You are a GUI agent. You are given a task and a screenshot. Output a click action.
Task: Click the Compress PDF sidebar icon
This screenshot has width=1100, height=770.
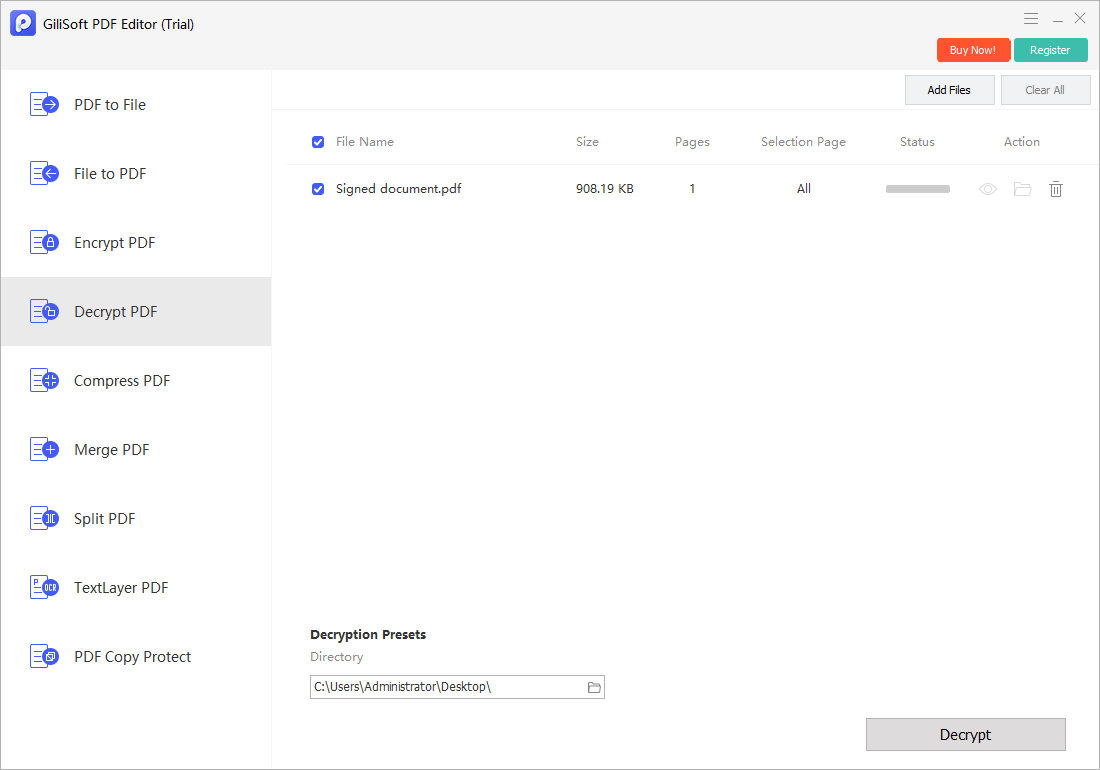[x=44, y=381]
